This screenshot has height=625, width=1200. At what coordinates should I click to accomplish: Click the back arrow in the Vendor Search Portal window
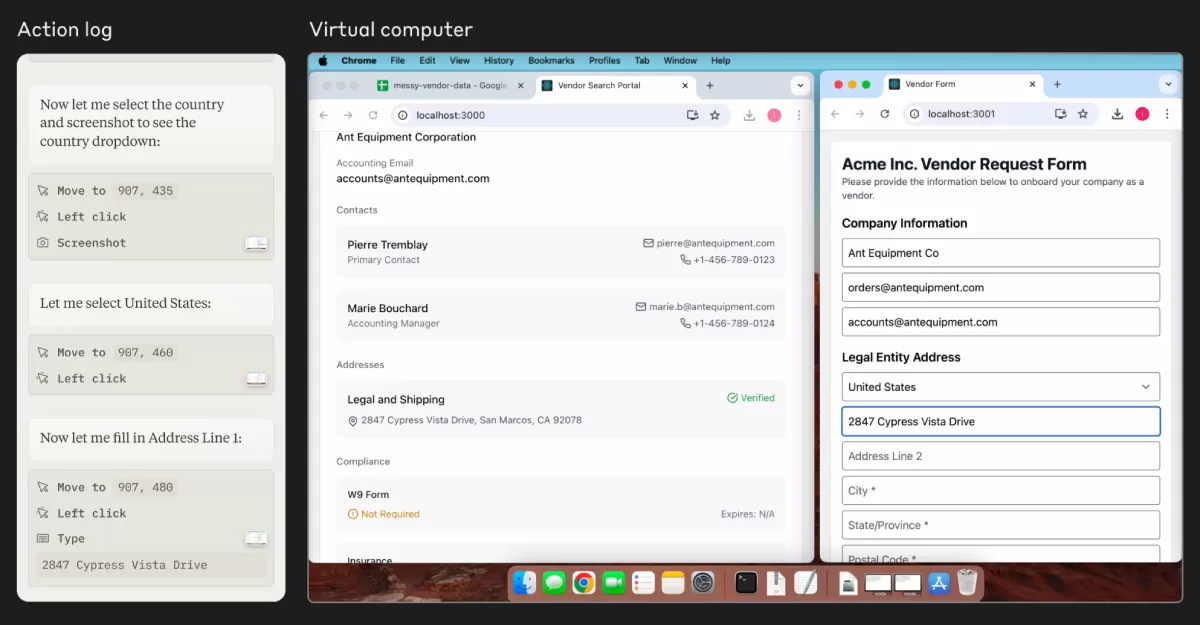coord(324,115)
